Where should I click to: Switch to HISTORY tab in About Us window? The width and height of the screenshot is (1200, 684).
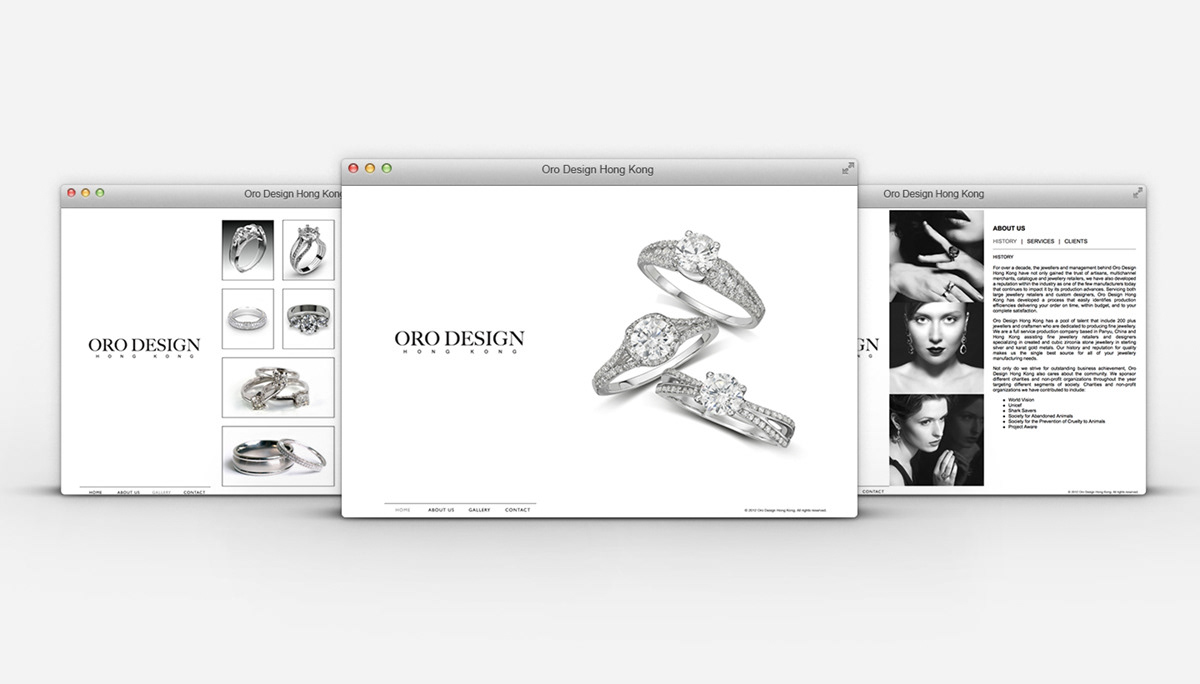coord(1005,241)
